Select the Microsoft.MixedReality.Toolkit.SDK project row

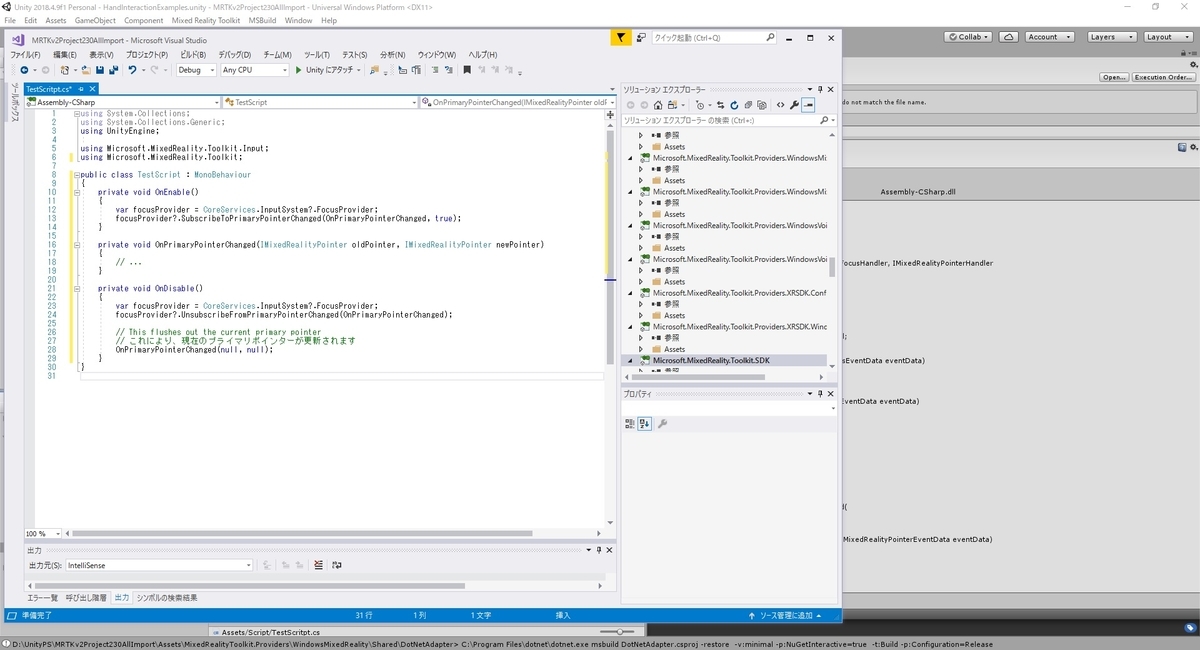click(725, 360)
